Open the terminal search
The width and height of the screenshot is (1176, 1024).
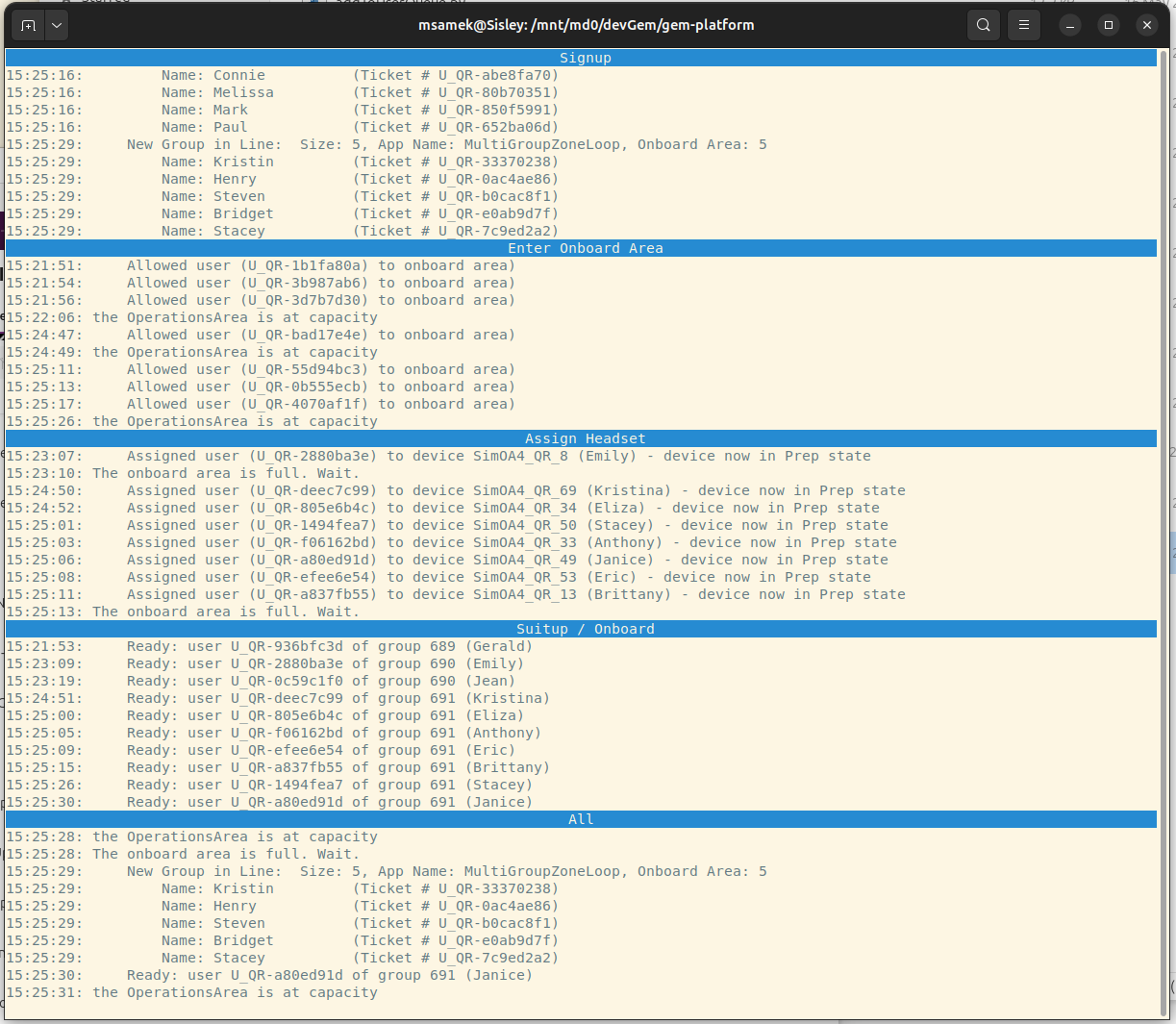[983, 24]
